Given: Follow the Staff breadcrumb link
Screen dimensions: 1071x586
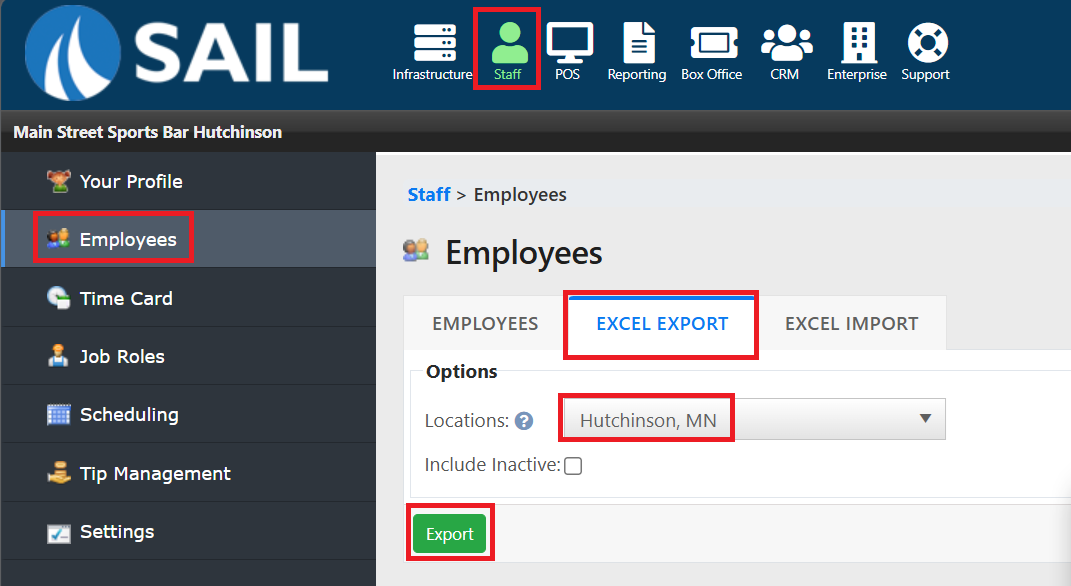Looking at the screenshot, I should coord(428,195).
